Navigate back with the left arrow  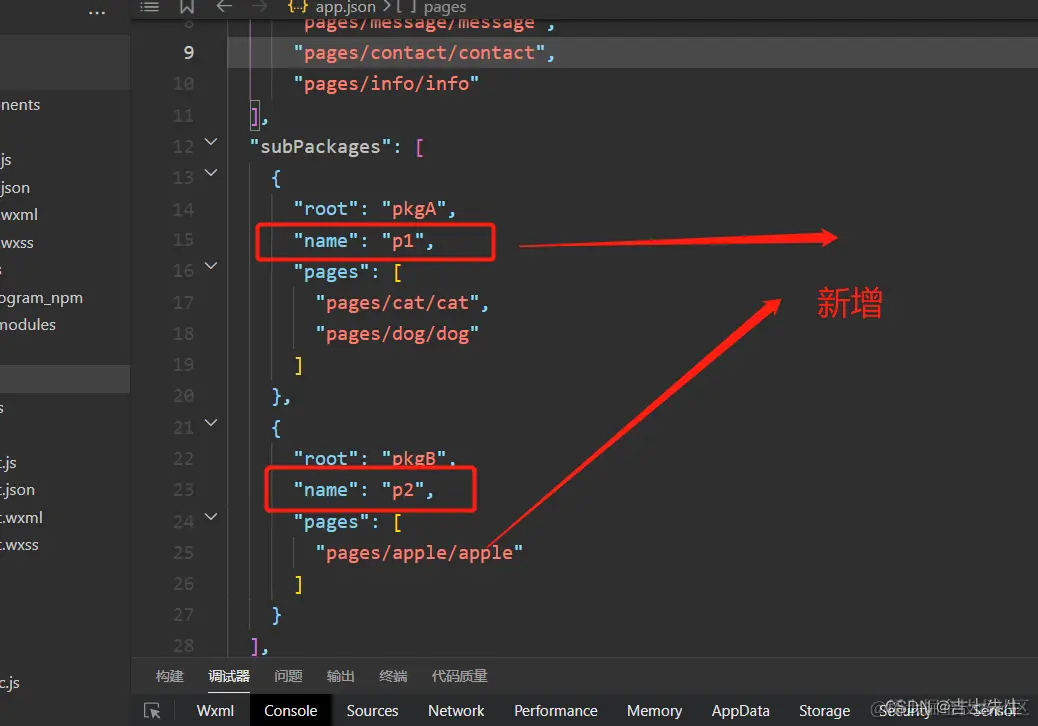[x=224, y=7]
